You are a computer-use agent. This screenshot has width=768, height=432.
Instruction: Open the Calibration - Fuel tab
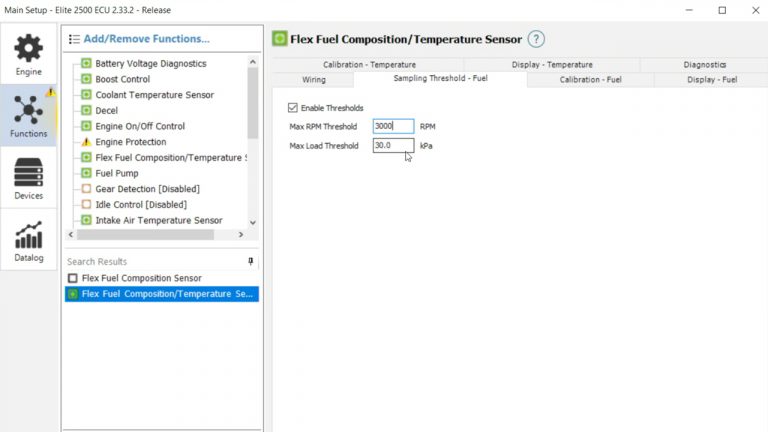pos(590,79)
